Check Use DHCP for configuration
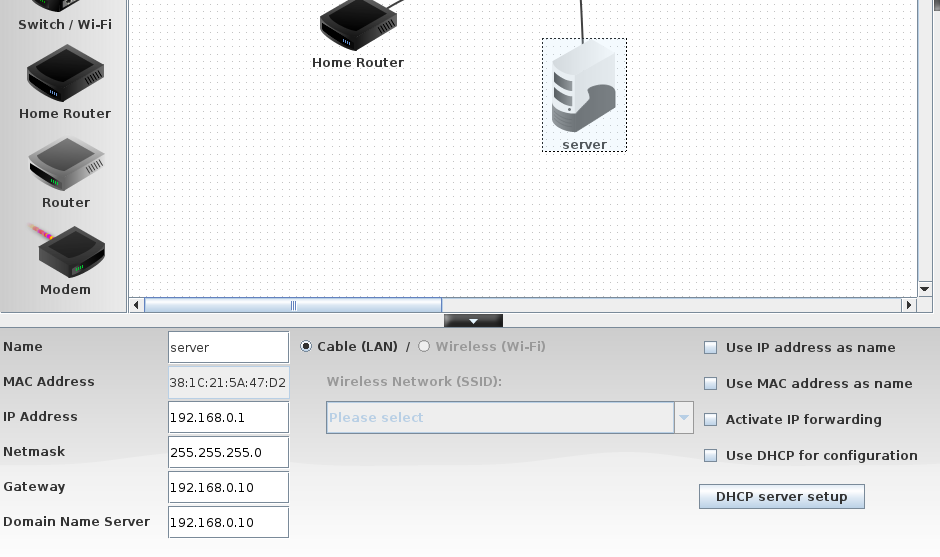The image size is (940, 557). click(x=710, y=456)
